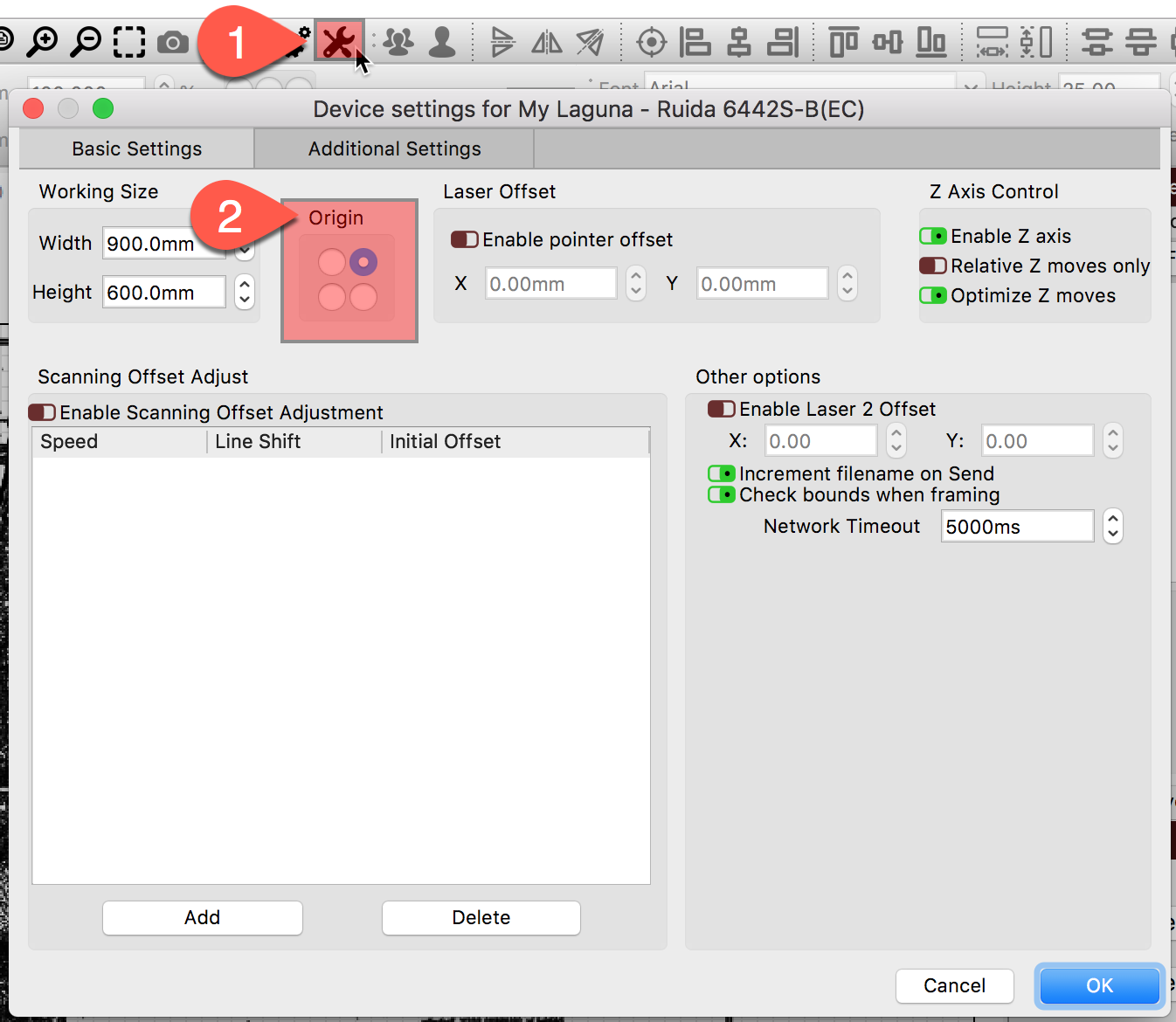Viewport: 1176px width, 1022px height.
Task: Click the pointer offset X stepper
Action: (636, 283)
